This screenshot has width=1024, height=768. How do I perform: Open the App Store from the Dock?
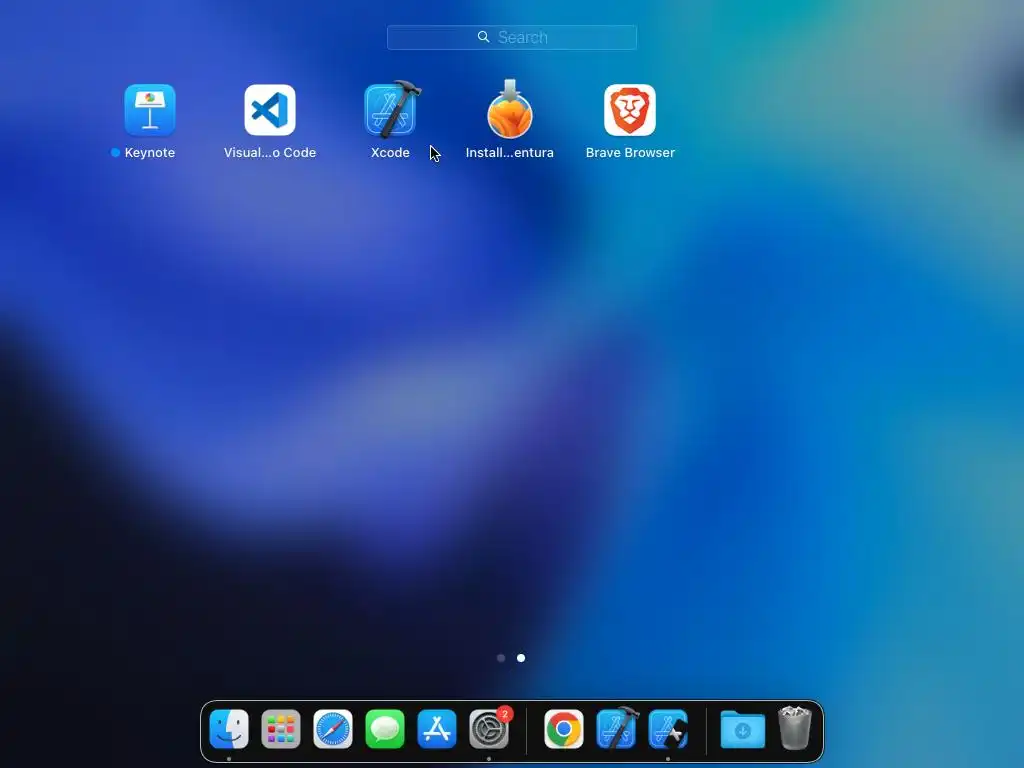coord(437,729)
